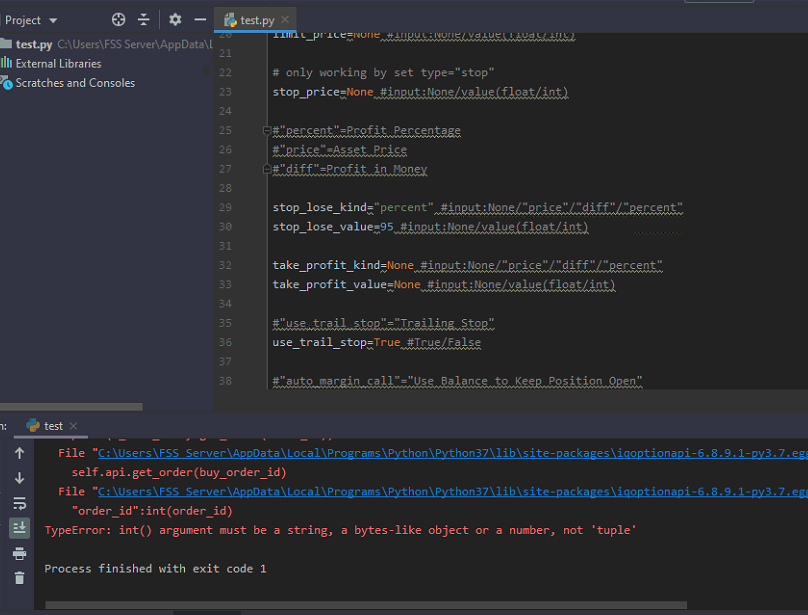Click the Python logo on the test.py tab
This screenshot has width=808, height=615.
coord(228,18)
